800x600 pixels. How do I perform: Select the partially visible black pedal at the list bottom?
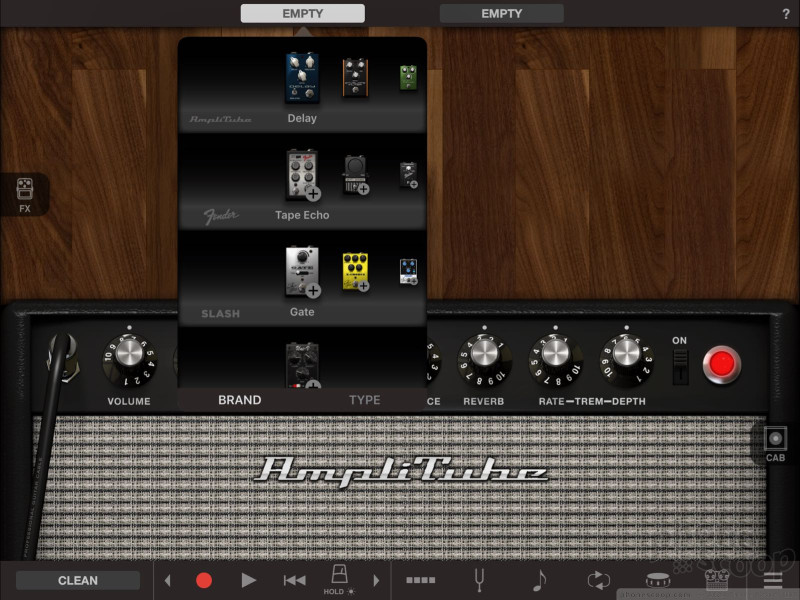pyautogui.click(x=302, y=365)
